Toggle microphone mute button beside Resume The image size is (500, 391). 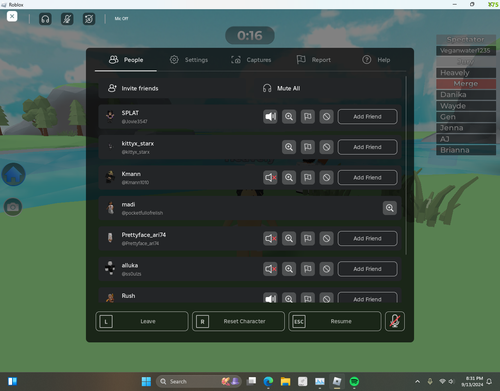tap(395, 321)
